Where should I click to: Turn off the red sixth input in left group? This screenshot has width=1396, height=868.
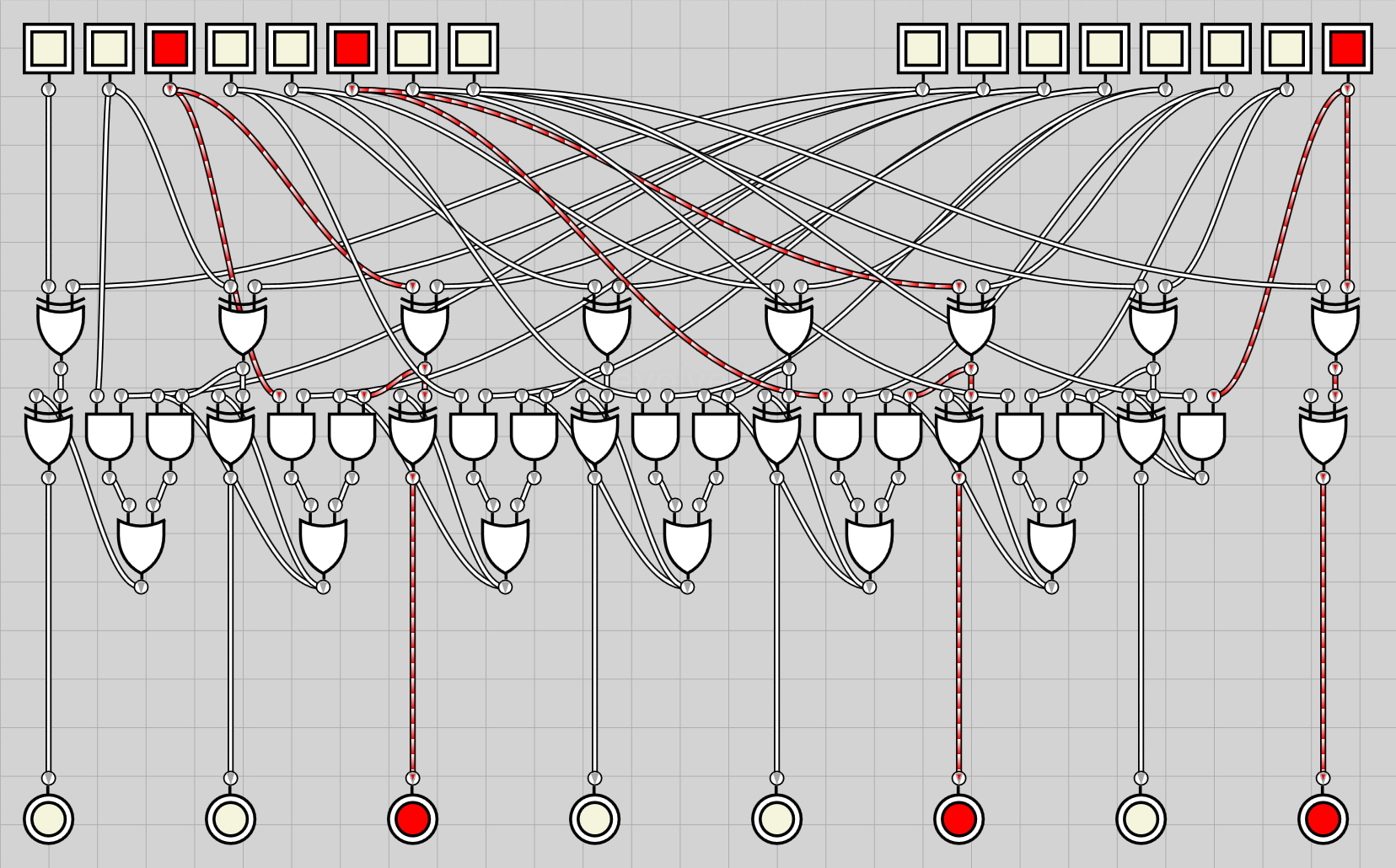(x=352, y=49)
